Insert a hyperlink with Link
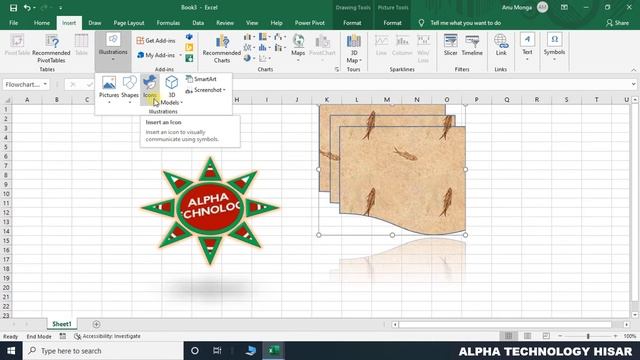640x360 pixels. pos(501,45)
